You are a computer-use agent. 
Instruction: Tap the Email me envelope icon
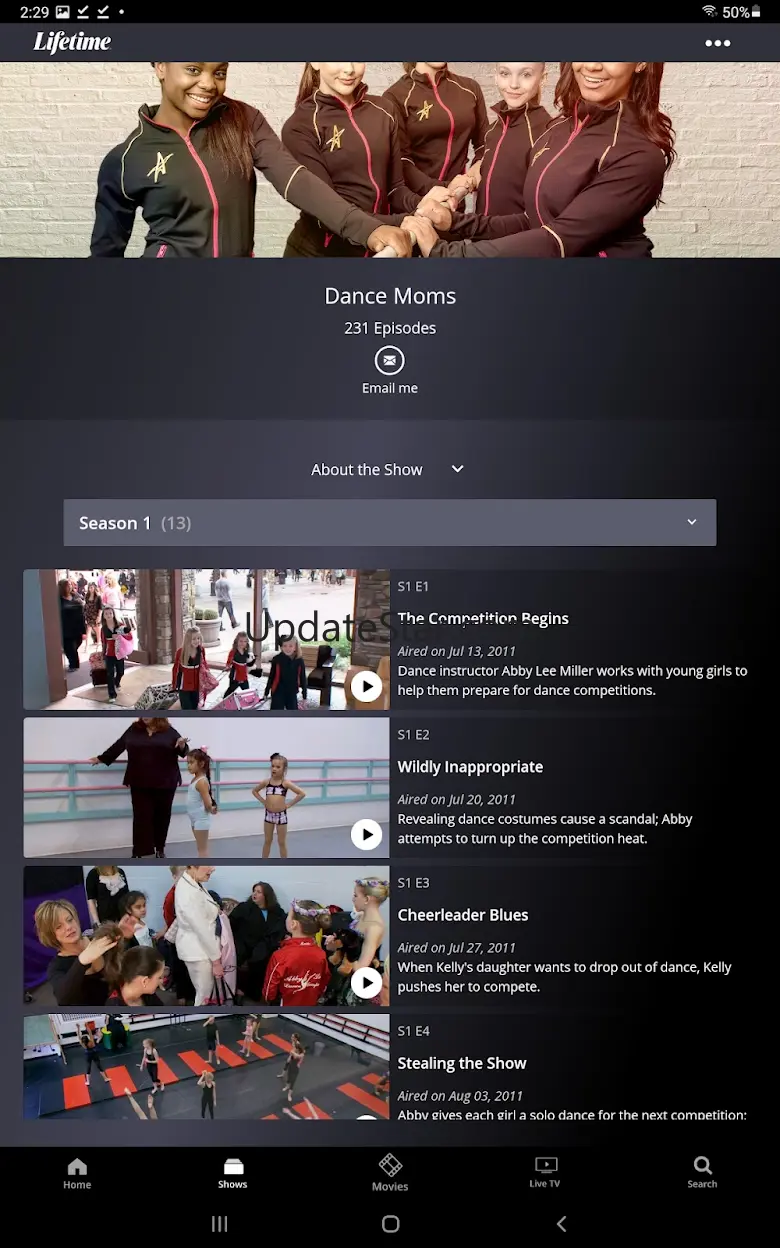(390, 360)
